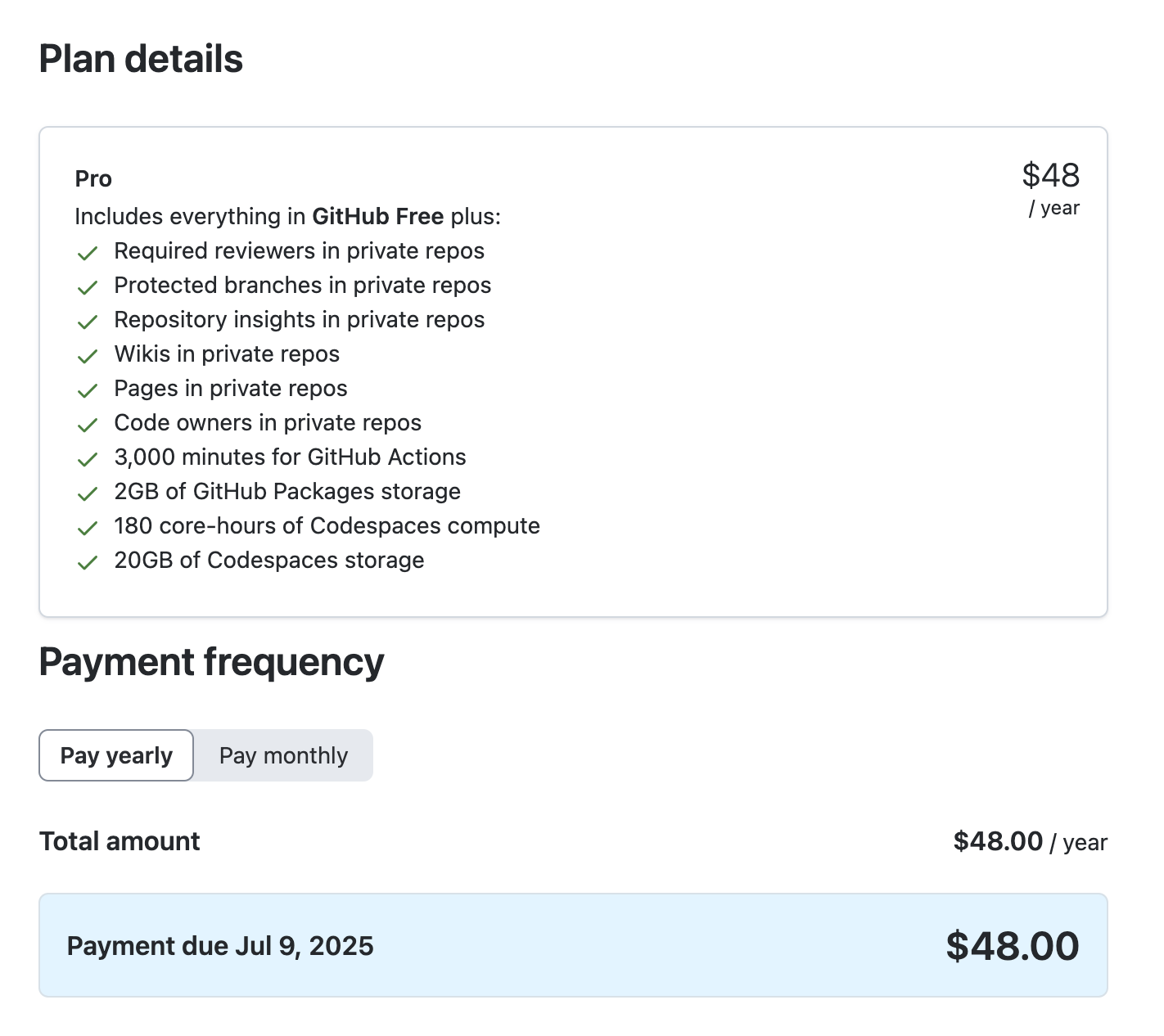
Task: Select the Pay yearly option
Action: tap(116, 755)
